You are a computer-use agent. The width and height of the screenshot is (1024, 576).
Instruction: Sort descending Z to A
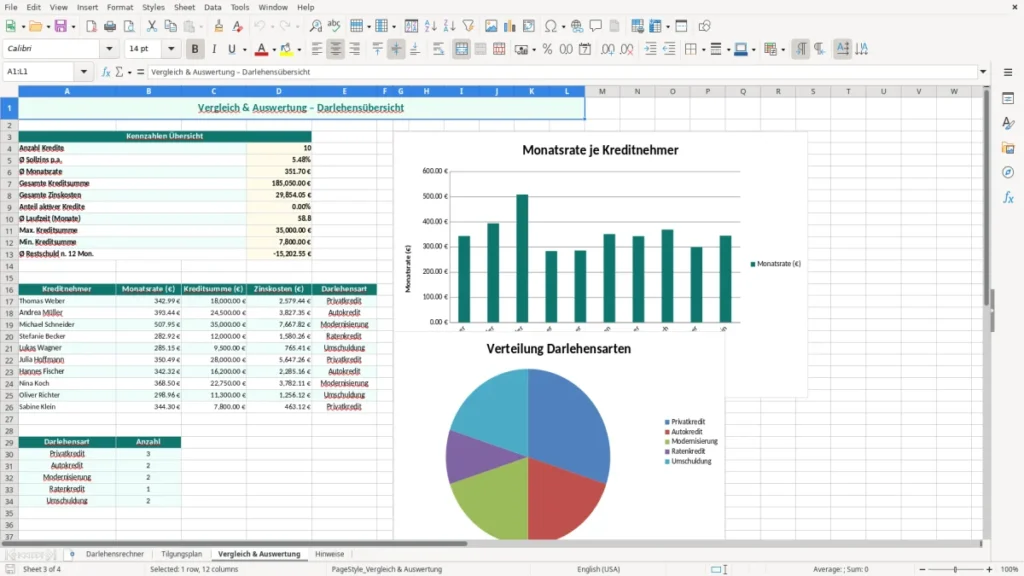point(449,26)
